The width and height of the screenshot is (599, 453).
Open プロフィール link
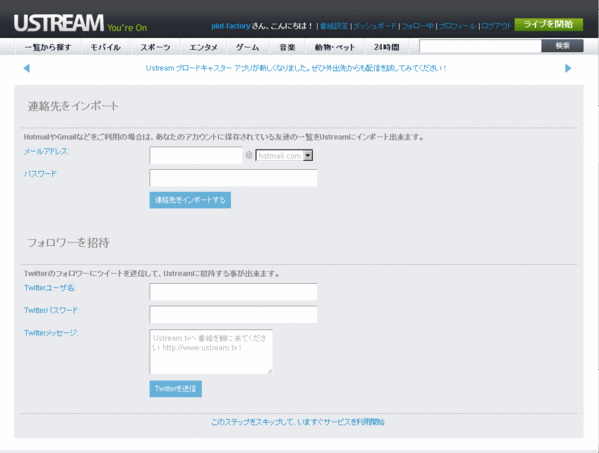[457, 26]
